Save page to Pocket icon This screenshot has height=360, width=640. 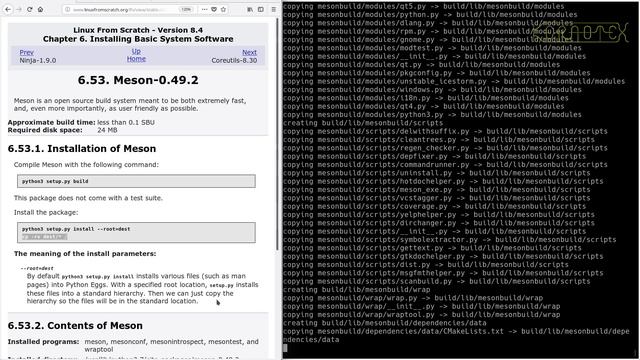[x=214, y=9]
